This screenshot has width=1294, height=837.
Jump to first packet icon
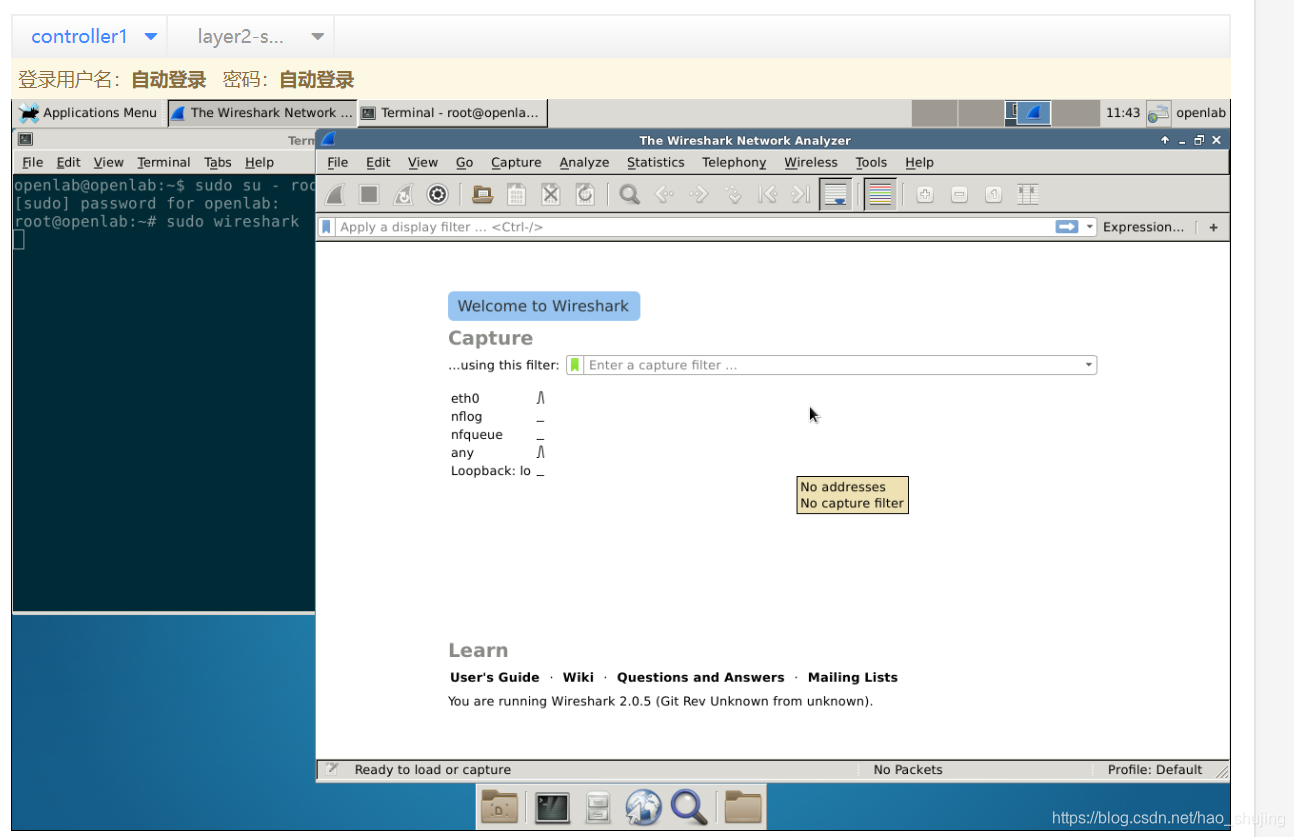pos(767,194)
